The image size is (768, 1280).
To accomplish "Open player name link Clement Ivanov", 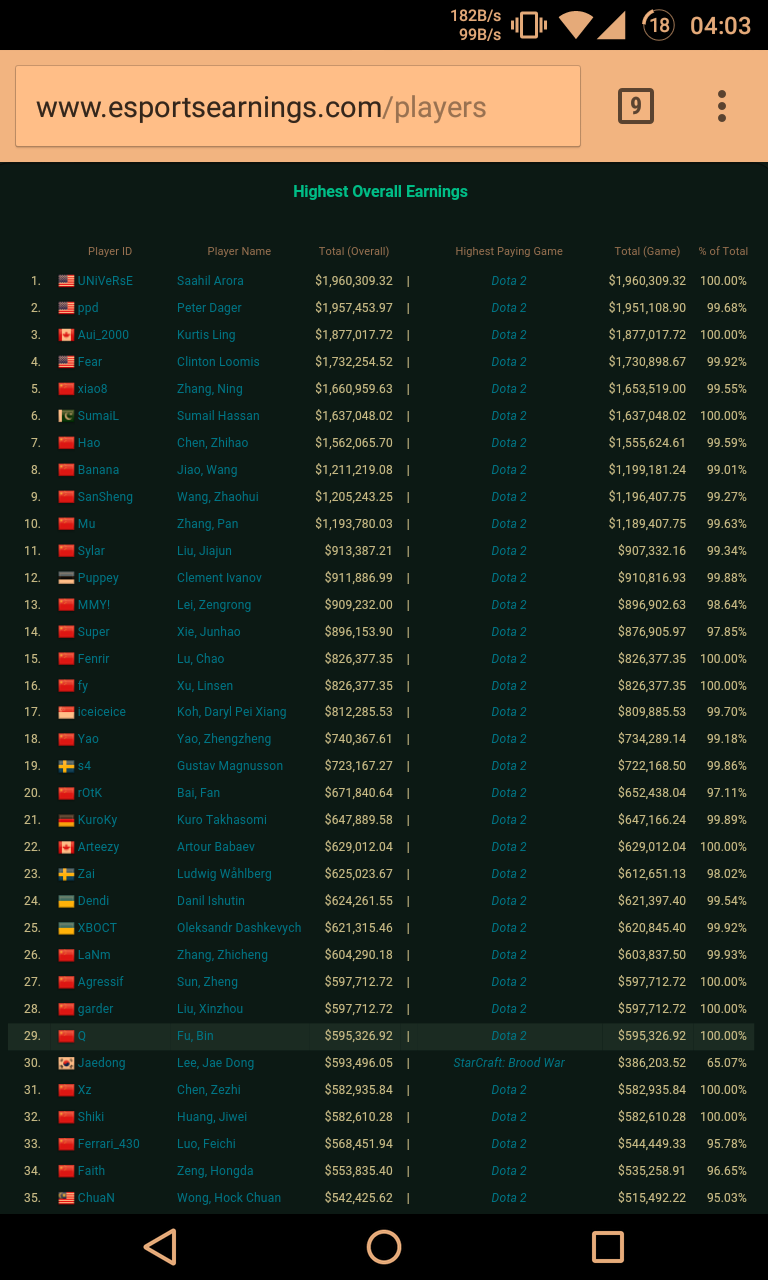I will click(x=219, y=578).
